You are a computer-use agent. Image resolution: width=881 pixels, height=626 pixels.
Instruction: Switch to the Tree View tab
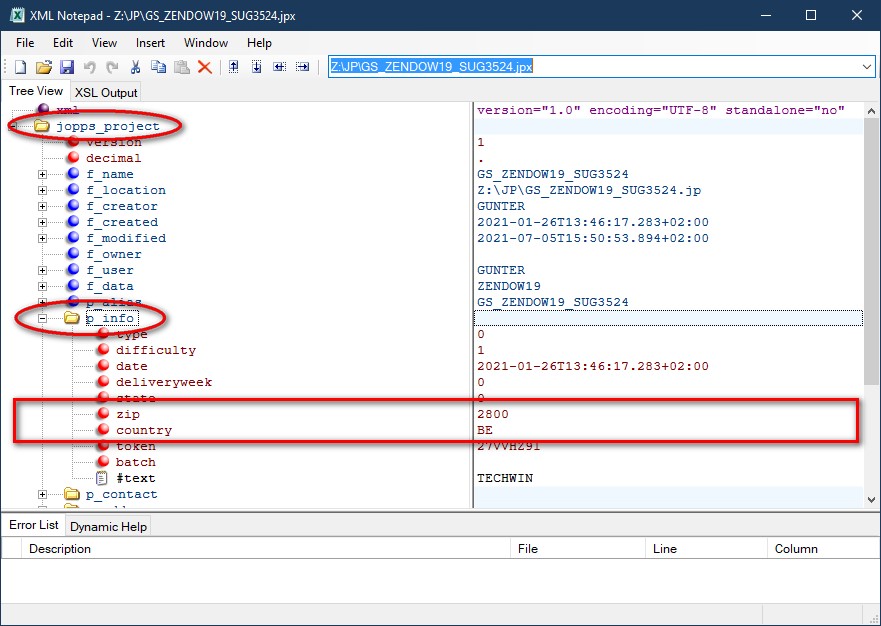[x=36, y=91]
